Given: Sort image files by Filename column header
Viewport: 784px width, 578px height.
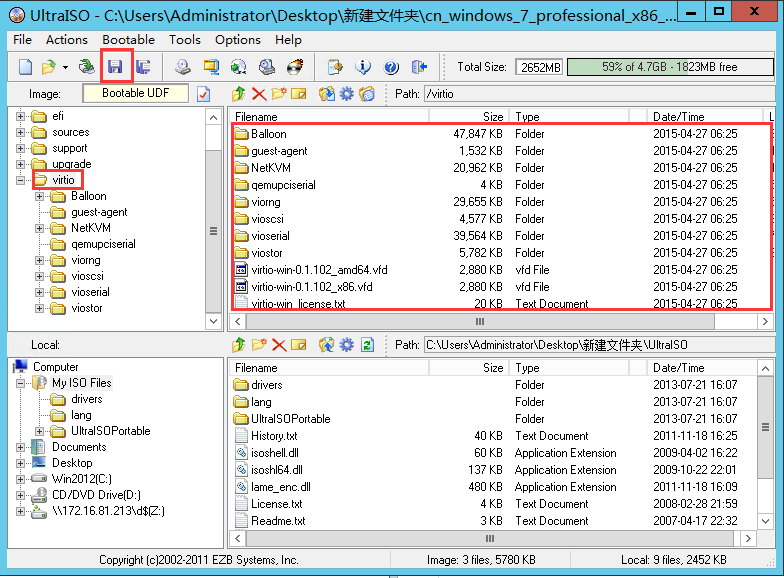Looking at the screenshot, I should coord(329,116).
